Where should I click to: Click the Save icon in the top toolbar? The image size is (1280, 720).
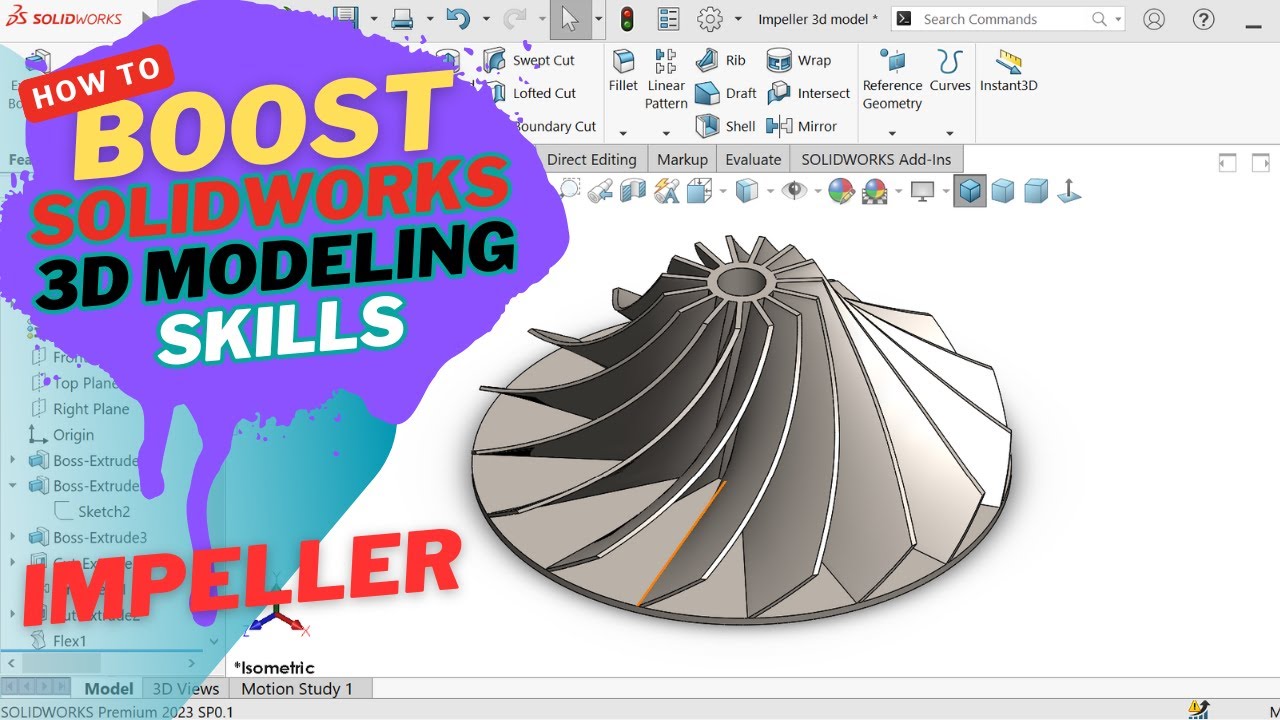coord(346,18)
